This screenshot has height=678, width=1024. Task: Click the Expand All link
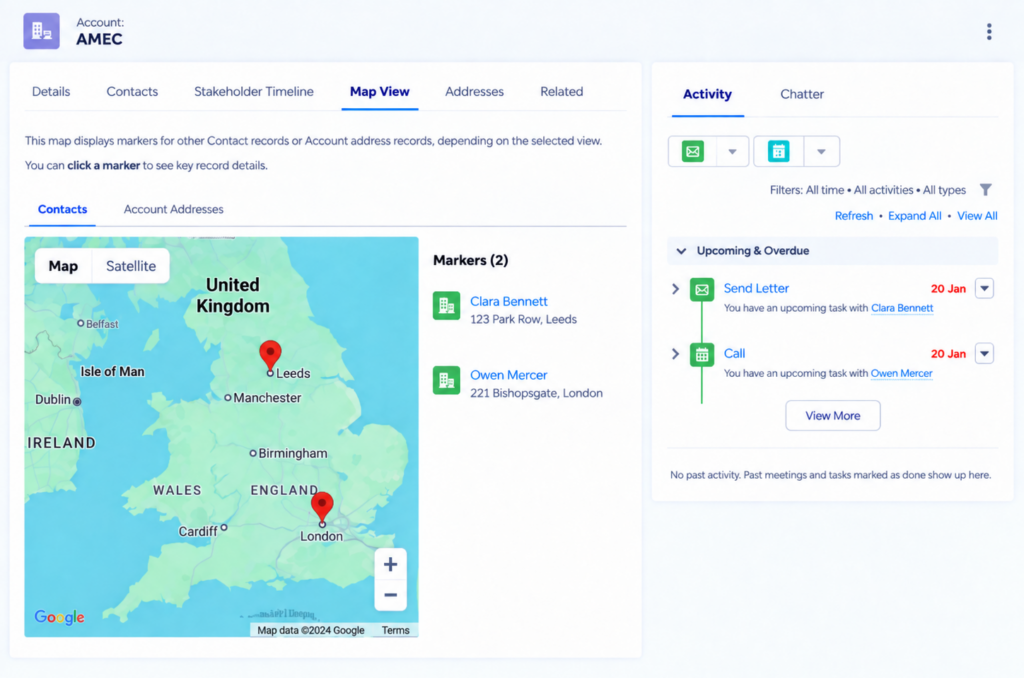914,216
